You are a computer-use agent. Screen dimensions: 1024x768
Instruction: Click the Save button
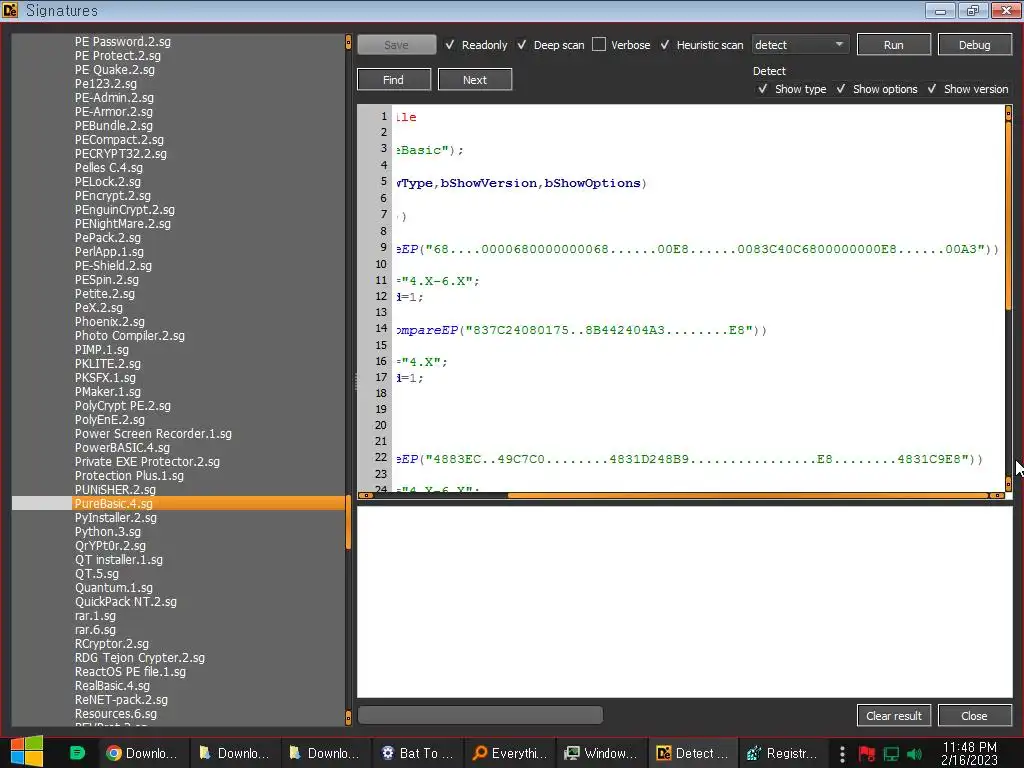(396, 44)
